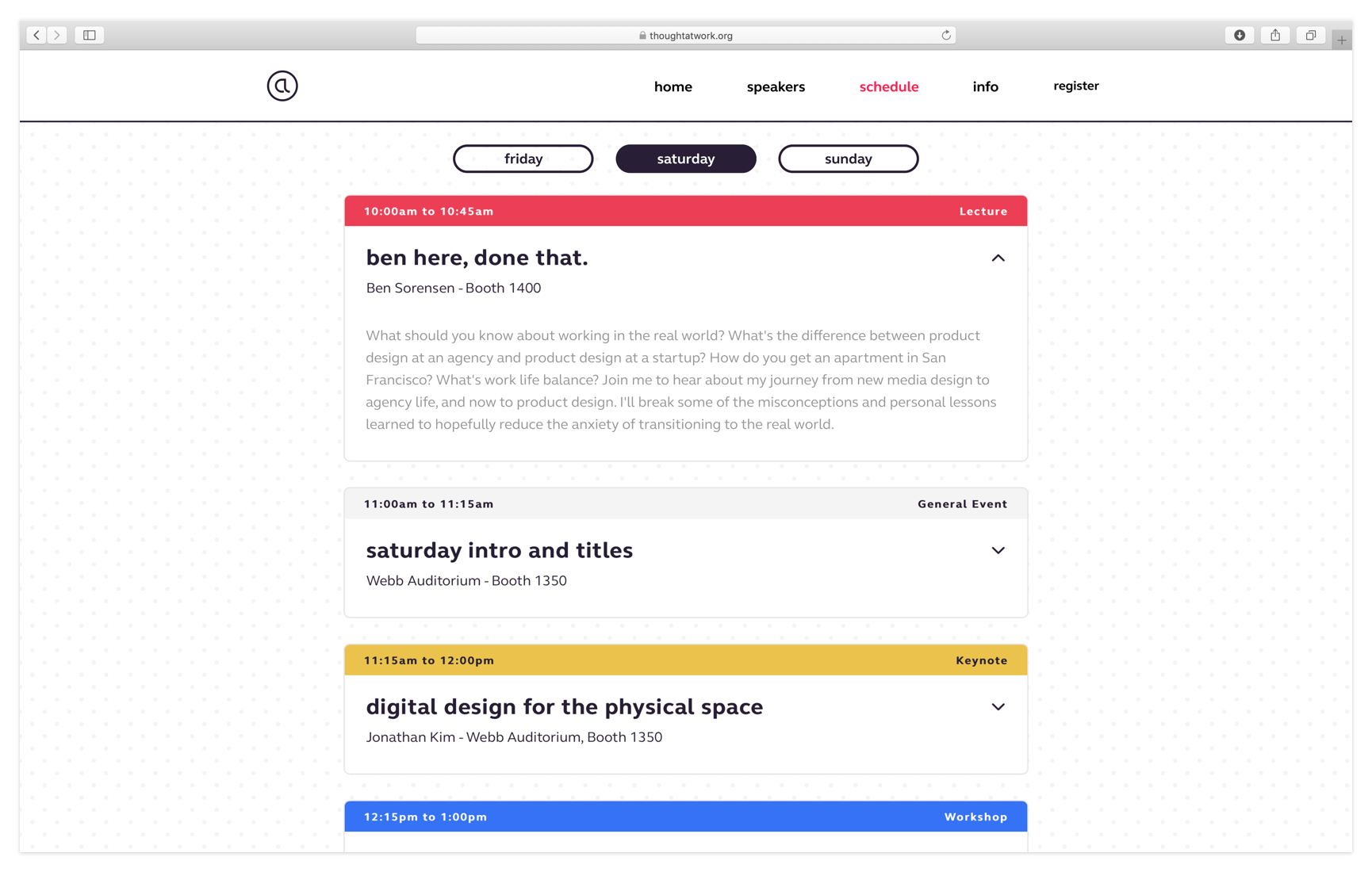Click the 11:15am to 12:00pm time
The width and height of the screenshot is (1372, 872).
429,660
